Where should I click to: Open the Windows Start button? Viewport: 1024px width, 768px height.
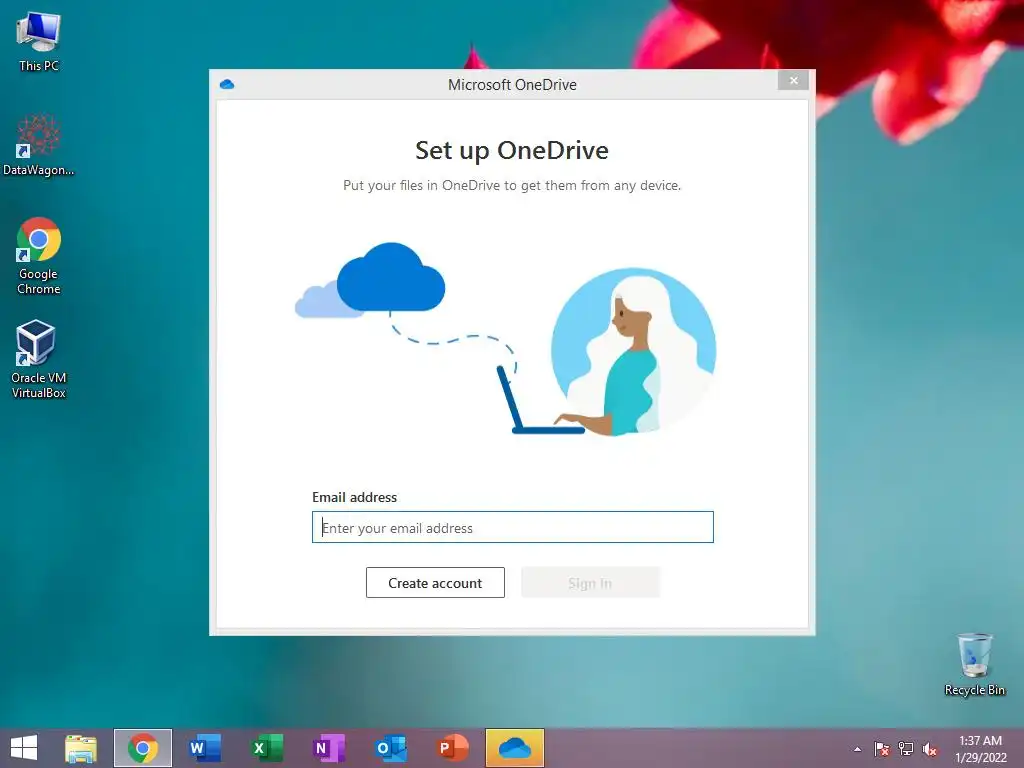[x=24, y=748]
